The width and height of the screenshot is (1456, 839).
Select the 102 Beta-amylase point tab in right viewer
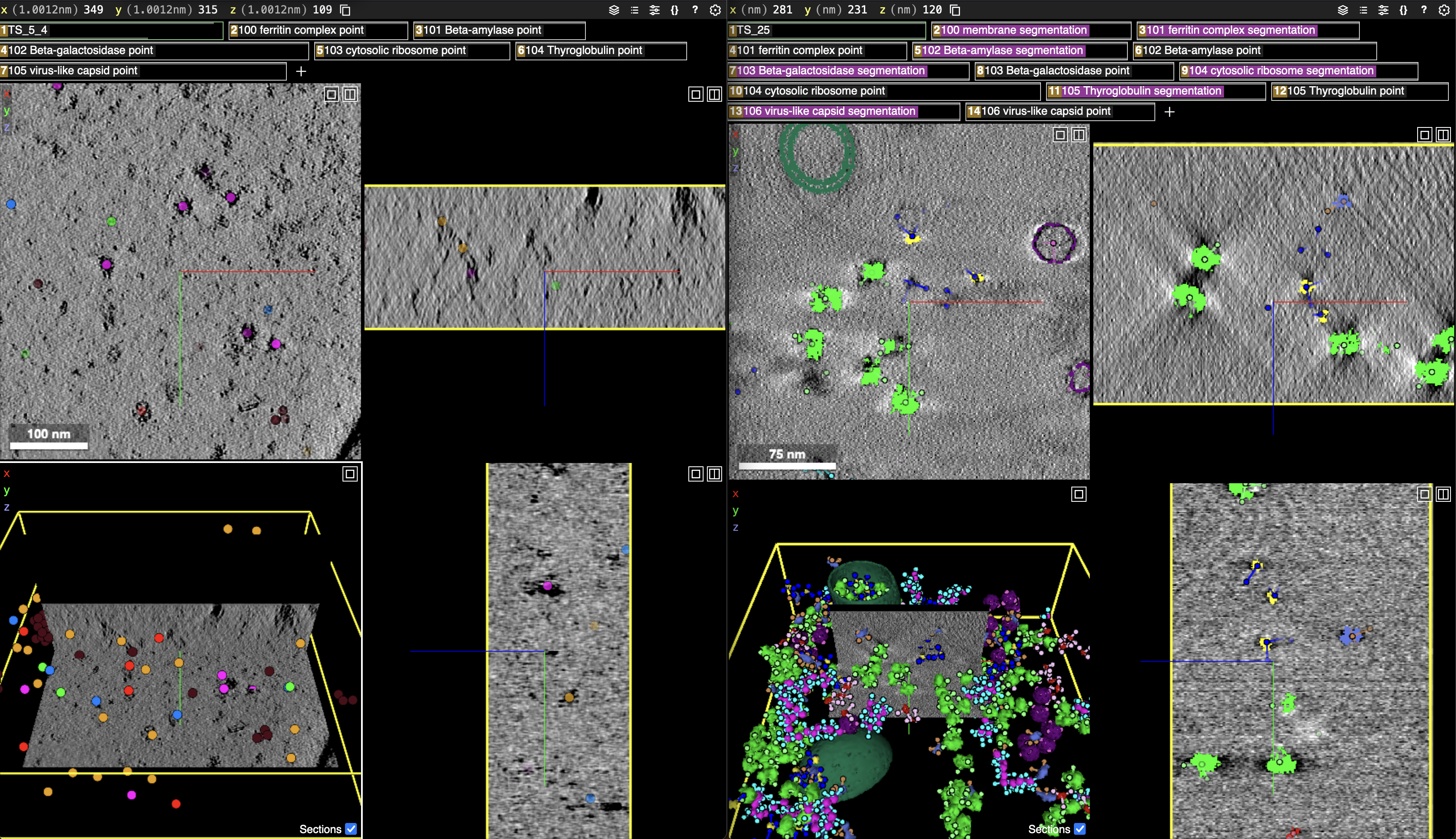point(1254,51)
